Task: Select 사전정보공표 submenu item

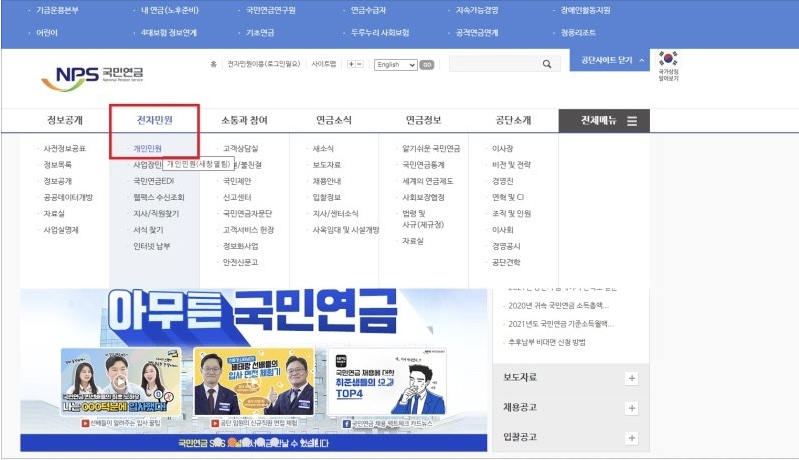Action: pos(64,149)
